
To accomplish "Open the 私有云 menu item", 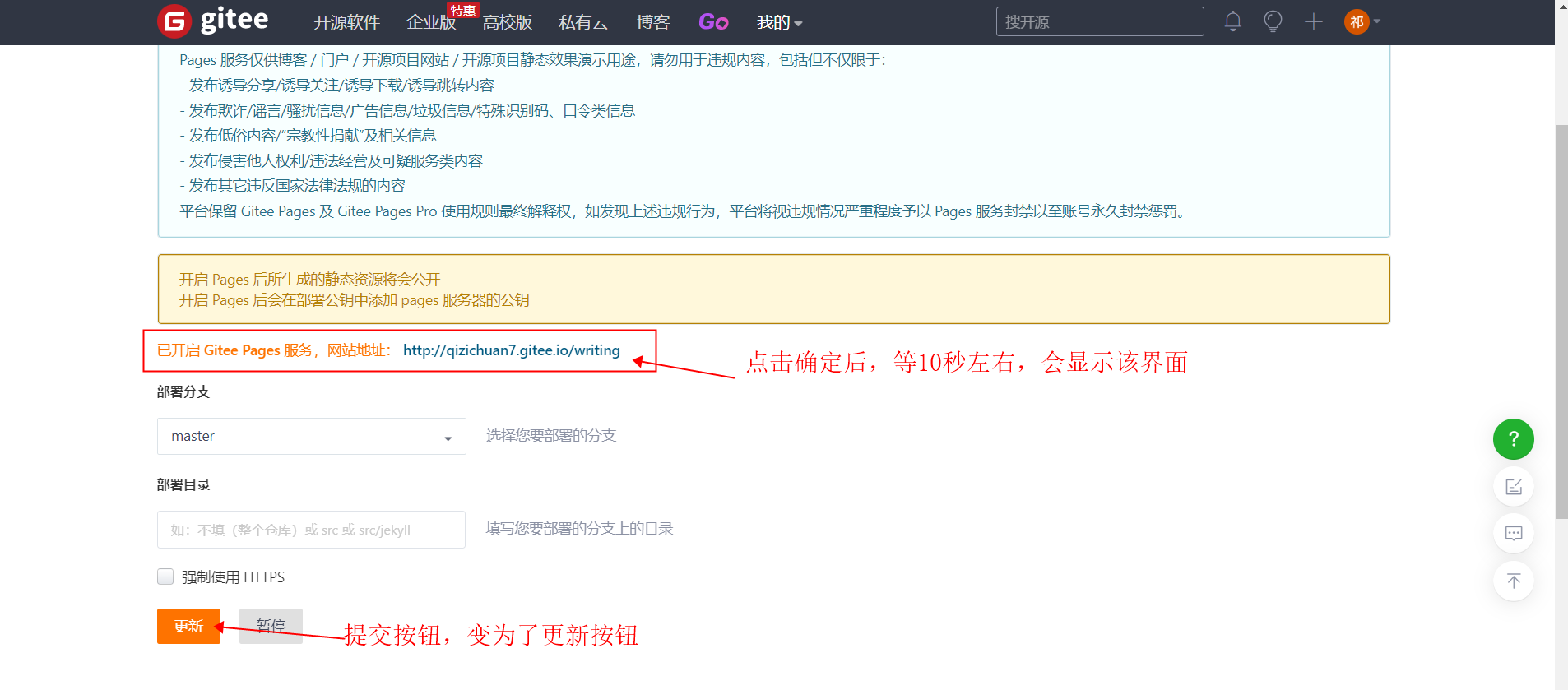I will tap(583, 22).
